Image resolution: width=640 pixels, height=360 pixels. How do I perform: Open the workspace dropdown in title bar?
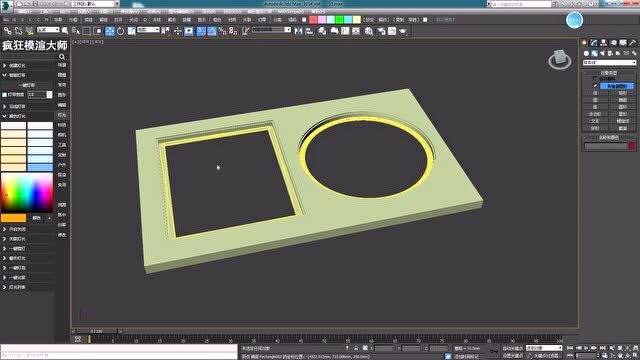(96, 4)
